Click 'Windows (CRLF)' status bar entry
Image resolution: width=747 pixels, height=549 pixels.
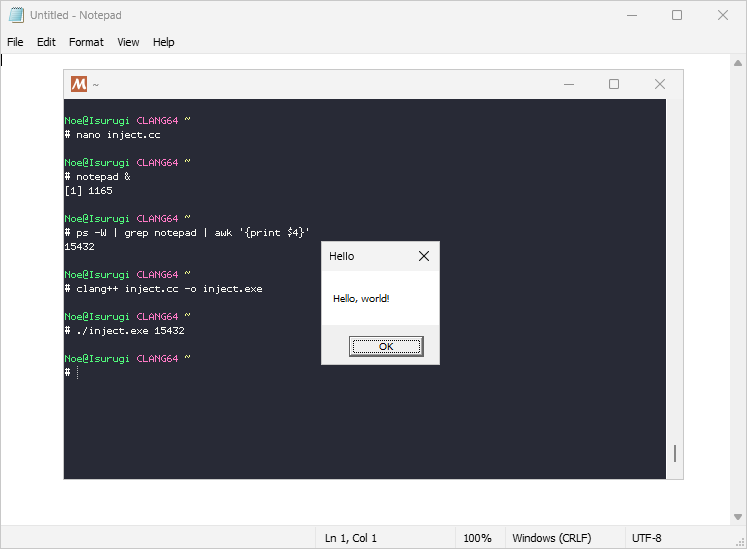[552, 538]
